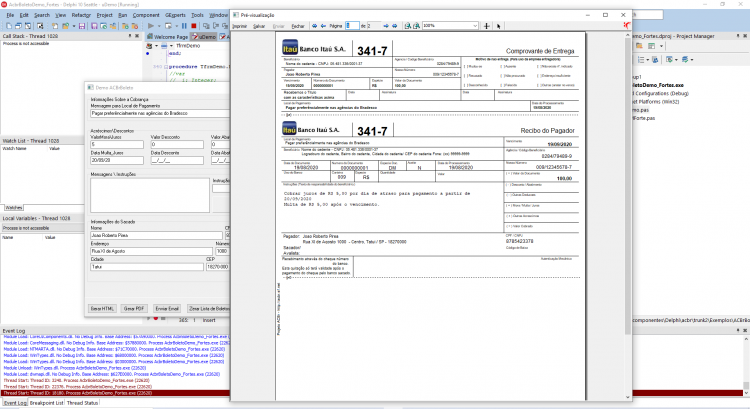Go to last page in preview toolbar
This screenshot has height=409, width=750.
tap(395, 26)
